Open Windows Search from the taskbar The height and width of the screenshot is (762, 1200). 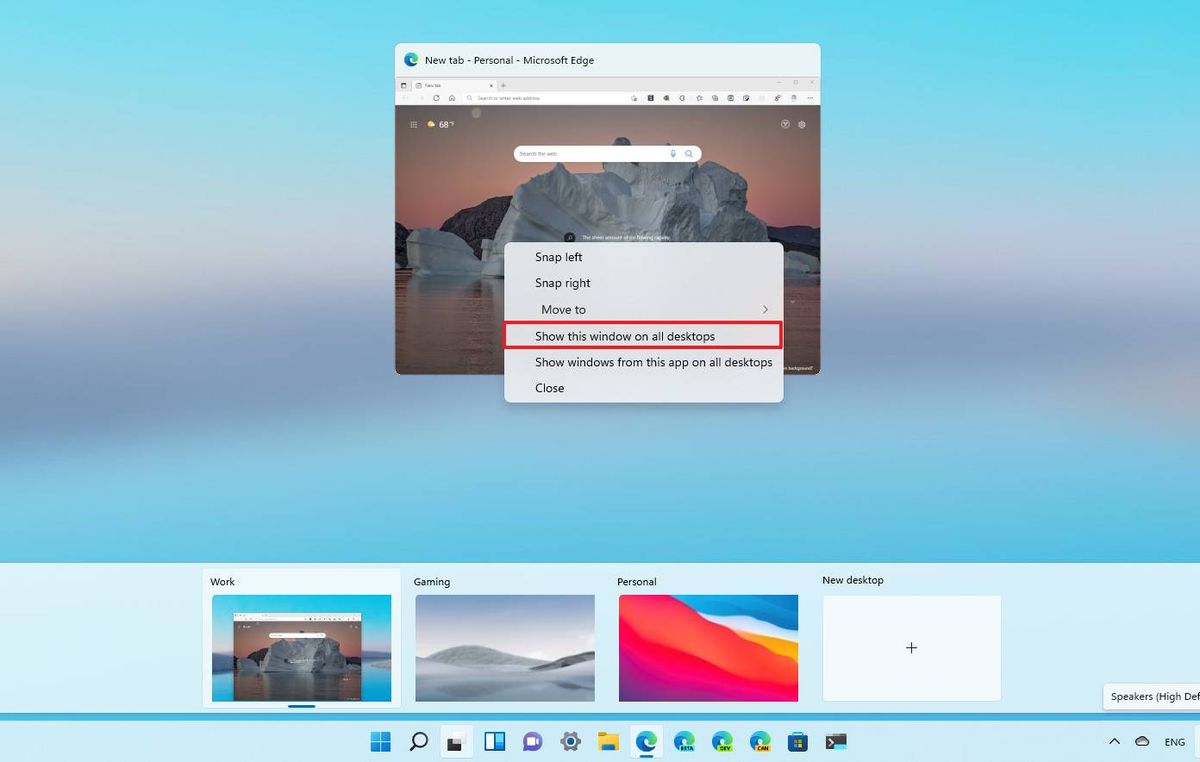coord(418,741)
